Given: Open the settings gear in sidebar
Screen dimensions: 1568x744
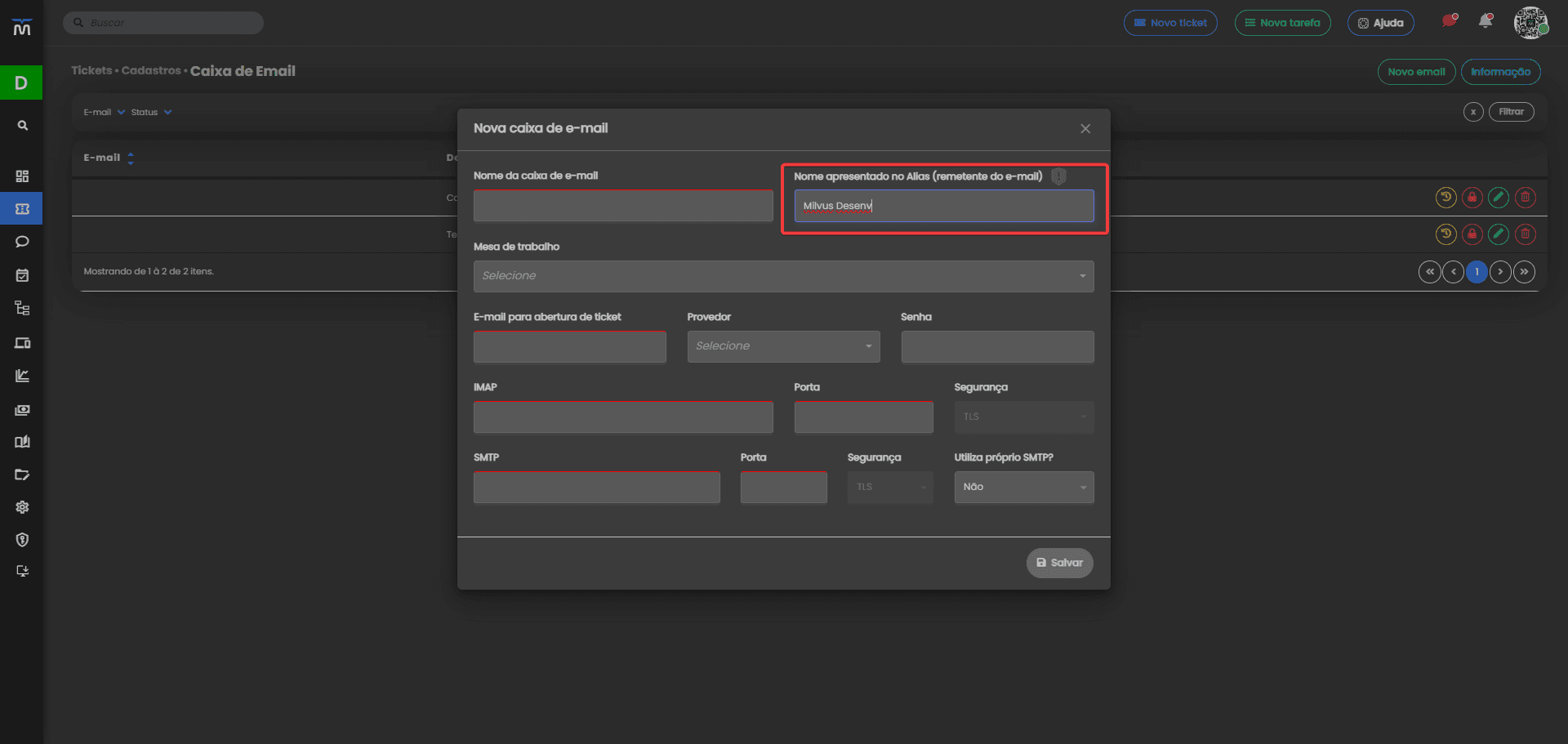Looking at the screenshot, I should pos(22,507).
